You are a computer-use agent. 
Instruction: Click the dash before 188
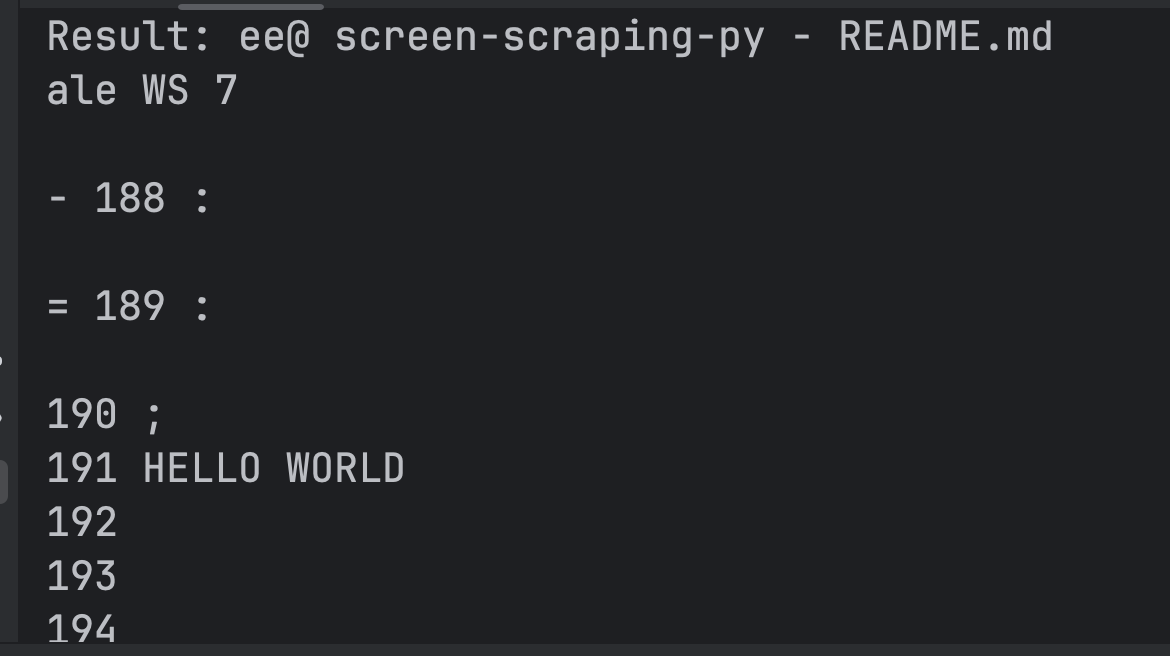(x=58, y=198)
